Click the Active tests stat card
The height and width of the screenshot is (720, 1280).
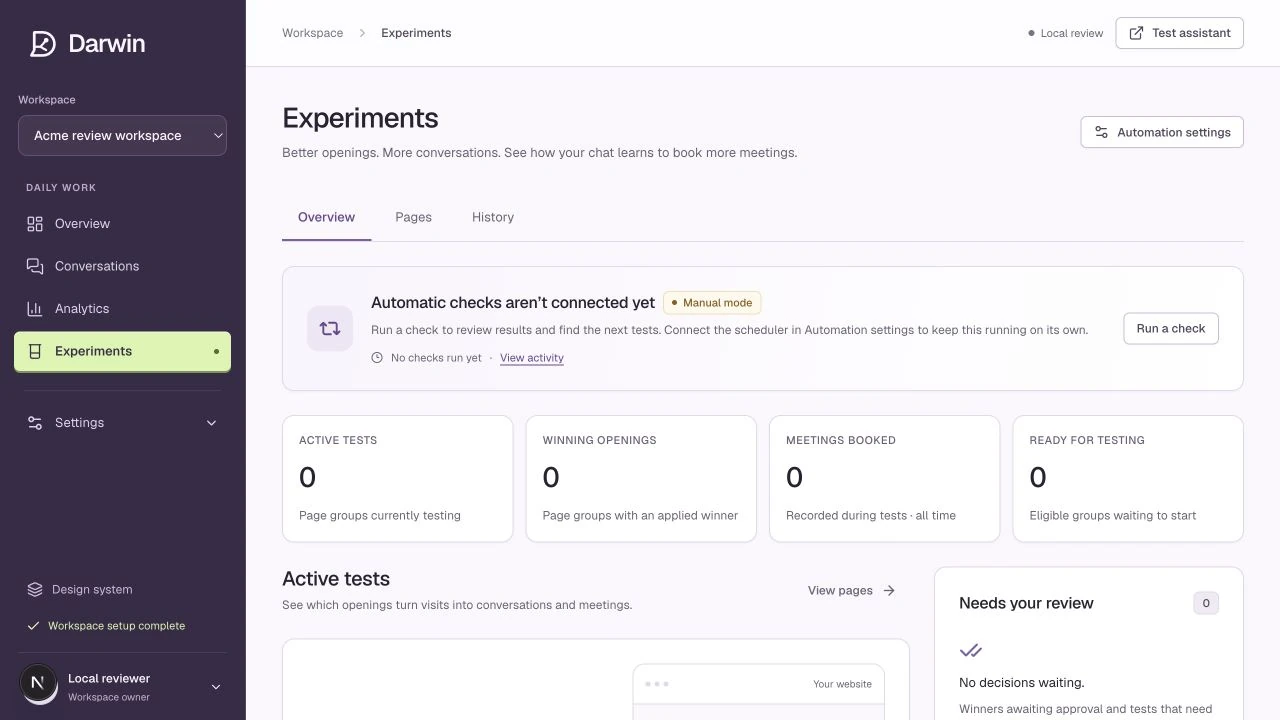point(398,479)
